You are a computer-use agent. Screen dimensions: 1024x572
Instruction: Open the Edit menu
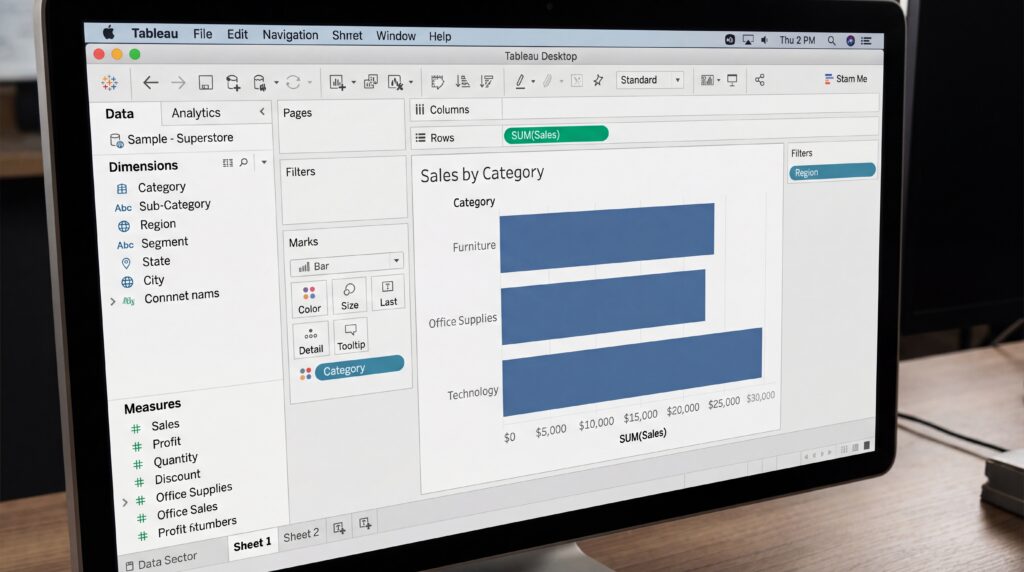pyautogui.click(x=237, y=35)
